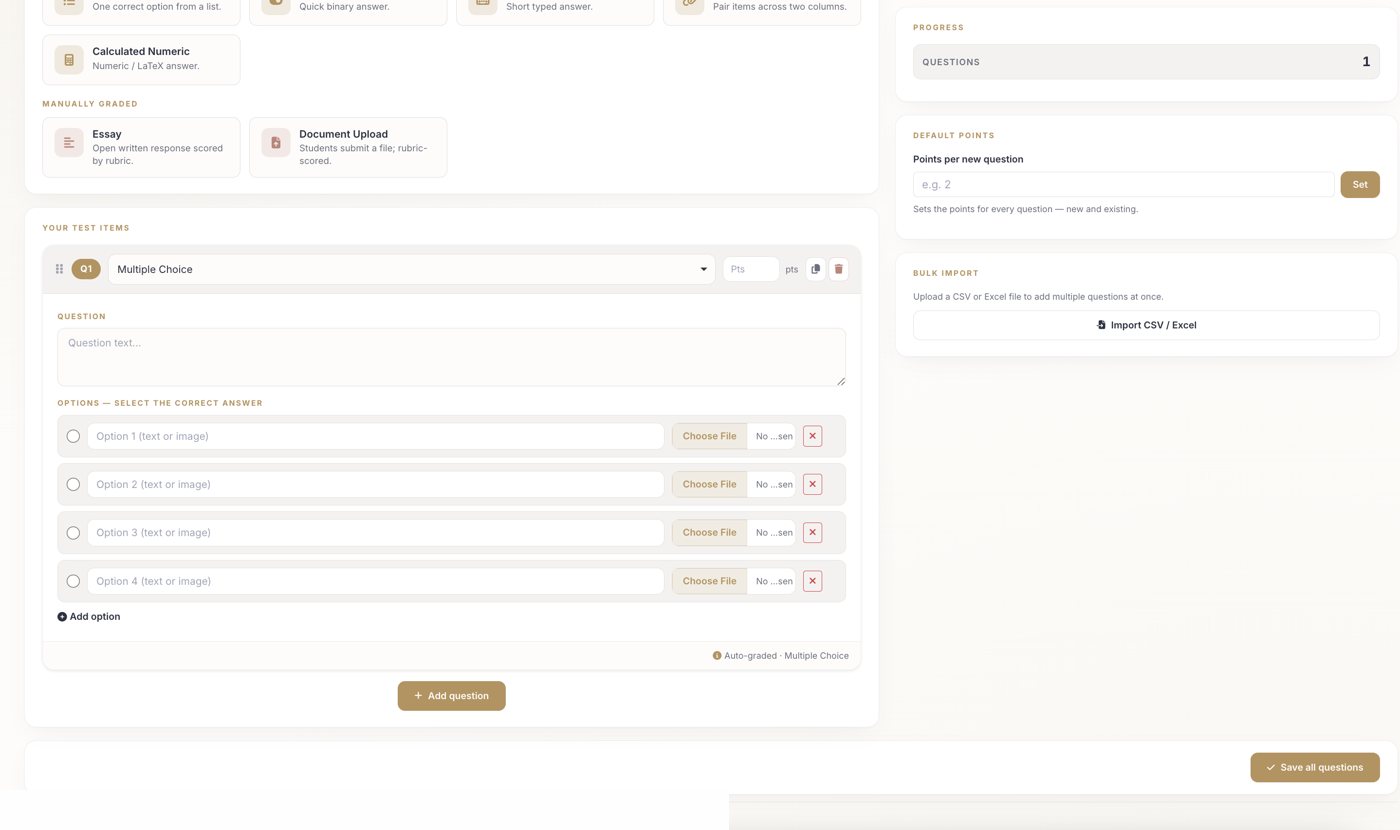
Task: Choose a file for Option 2
Action: coord(710,484)
